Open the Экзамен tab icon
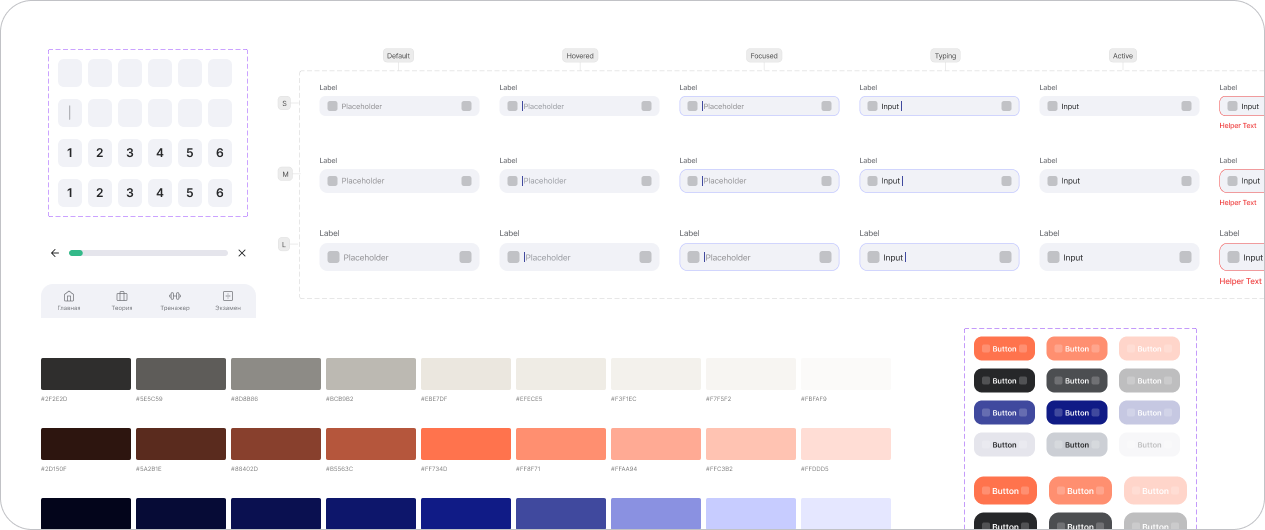 (228, 296)
